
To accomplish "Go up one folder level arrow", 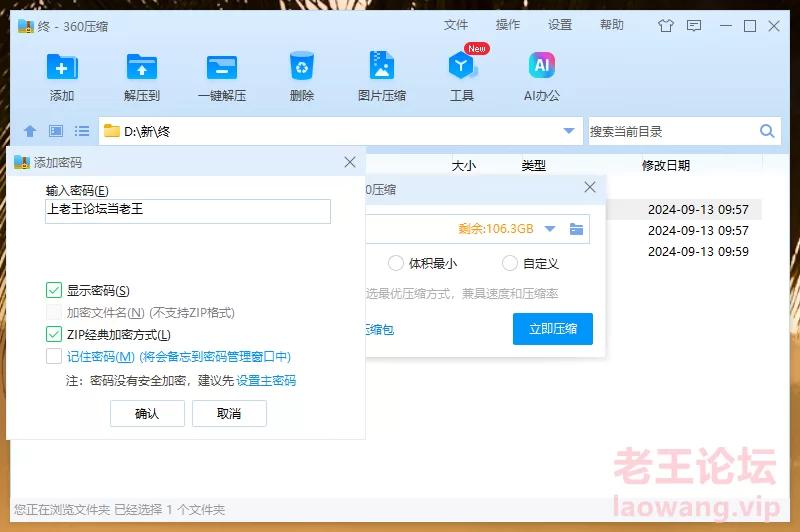I will [30, 131].
